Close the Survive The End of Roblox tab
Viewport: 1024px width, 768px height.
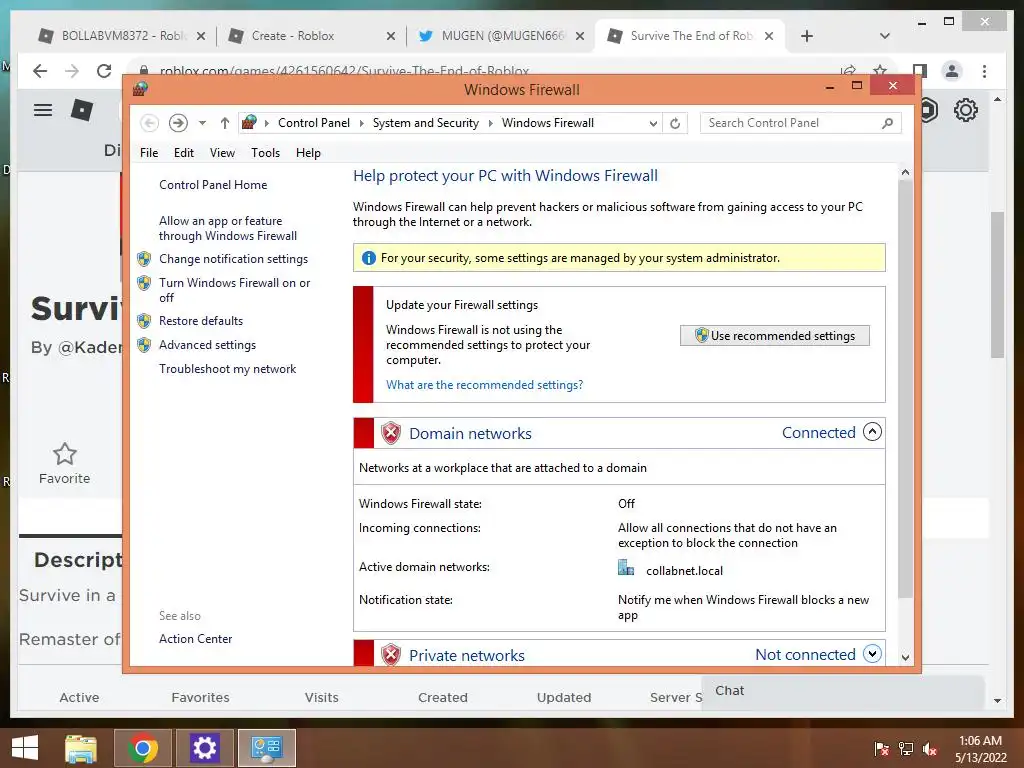(769, 36)
